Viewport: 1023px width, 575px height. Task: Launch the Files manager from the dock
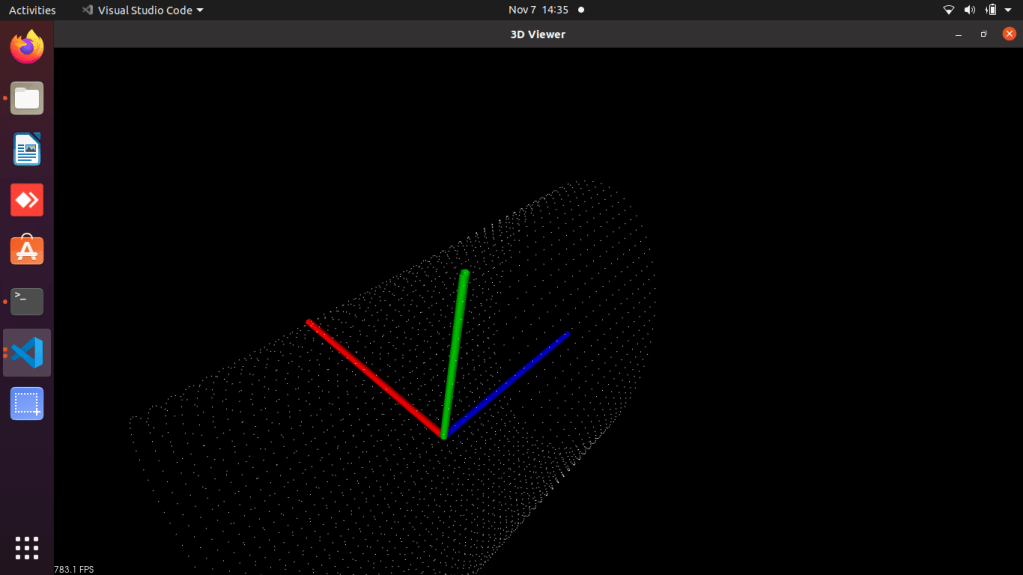(27, 98)
